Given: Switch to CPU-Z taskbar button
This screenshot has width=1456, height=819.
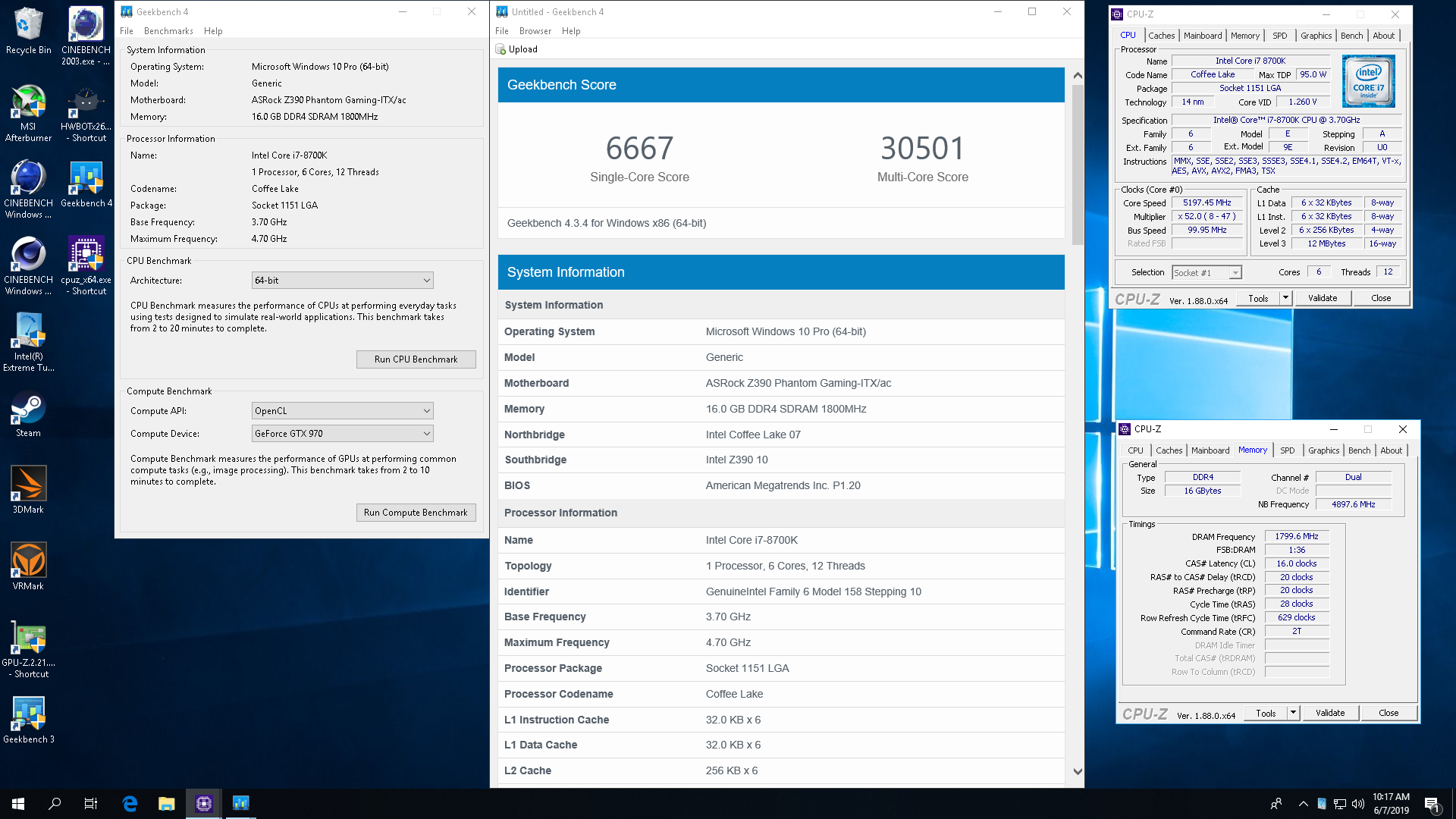Looking at the screenshot, I should 203,804.
